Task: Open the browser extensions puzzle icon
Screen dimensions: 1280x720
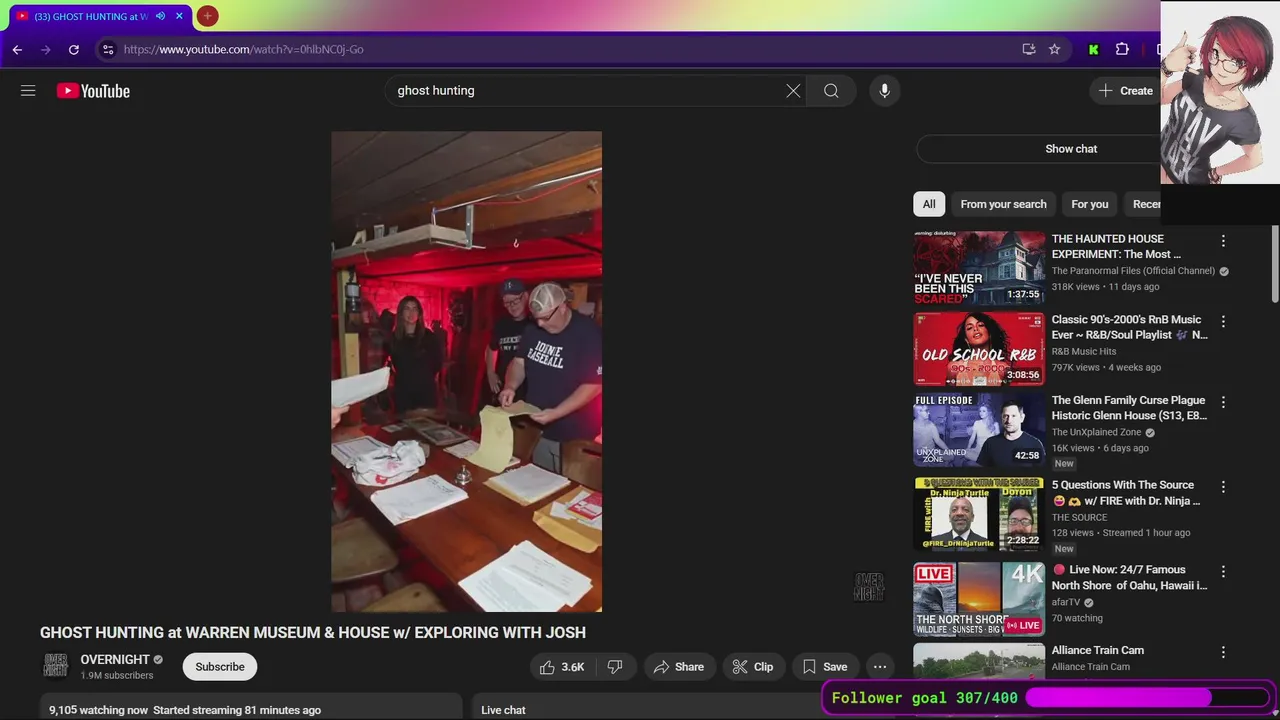Action: (x=1122, y=49)
